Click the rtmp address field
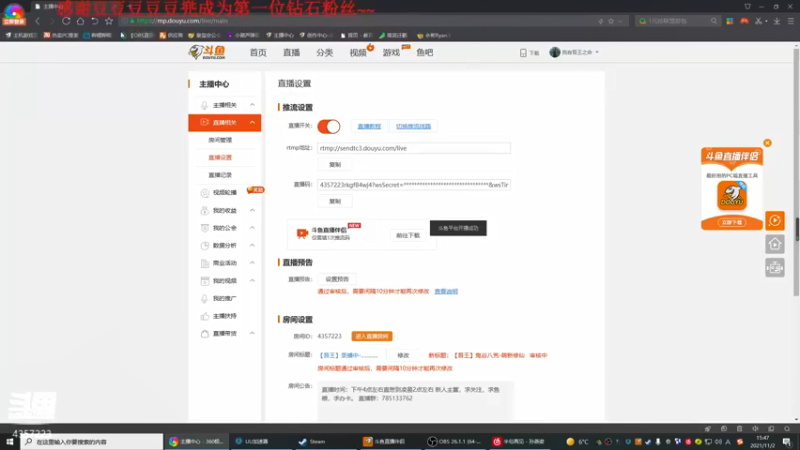 click(x=414, y=148)
